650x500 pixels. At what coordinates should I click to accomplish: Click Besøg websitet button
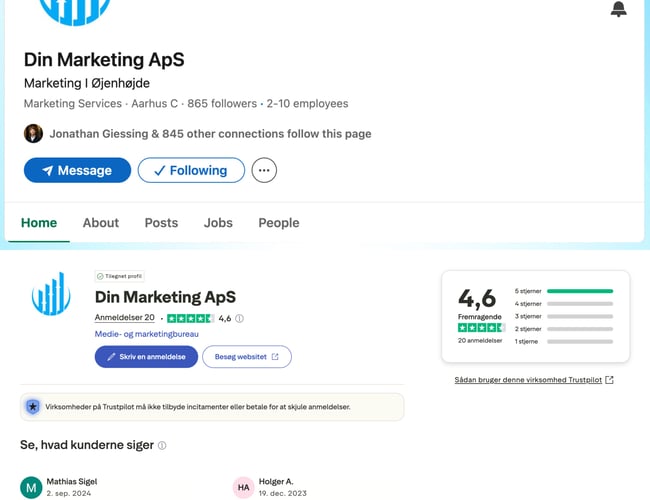point(247,357)
